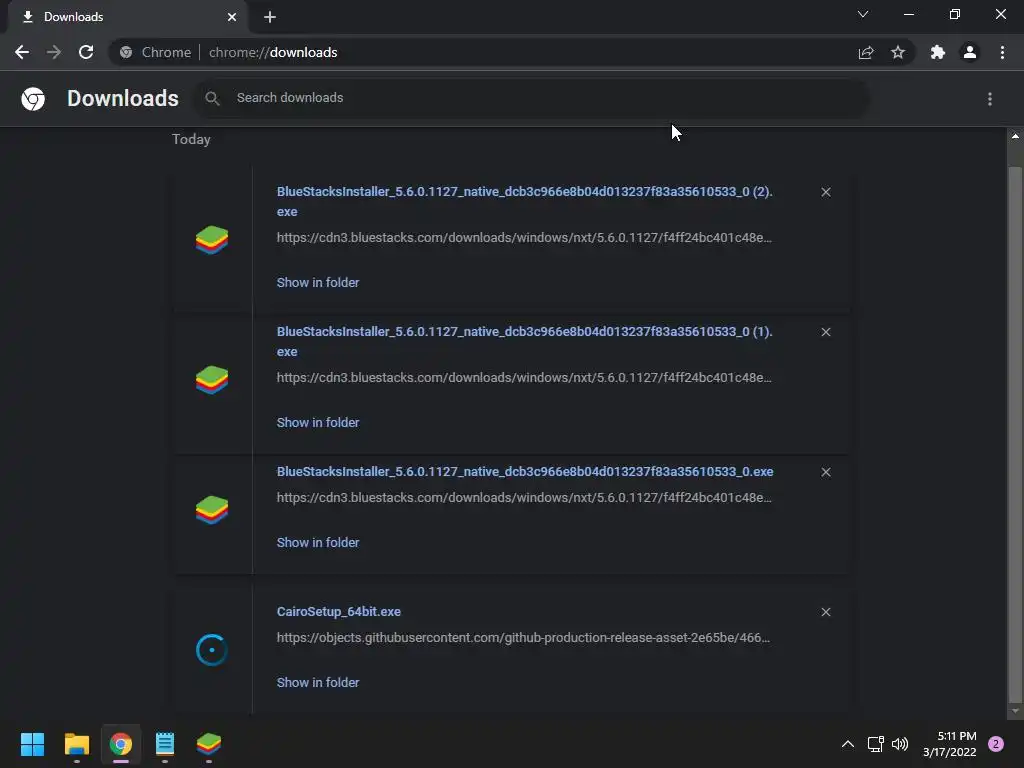Remove CairoSetup_64bit.exe from list
Viewport: 1024px width, 768px height.
(x=826, y=612)
